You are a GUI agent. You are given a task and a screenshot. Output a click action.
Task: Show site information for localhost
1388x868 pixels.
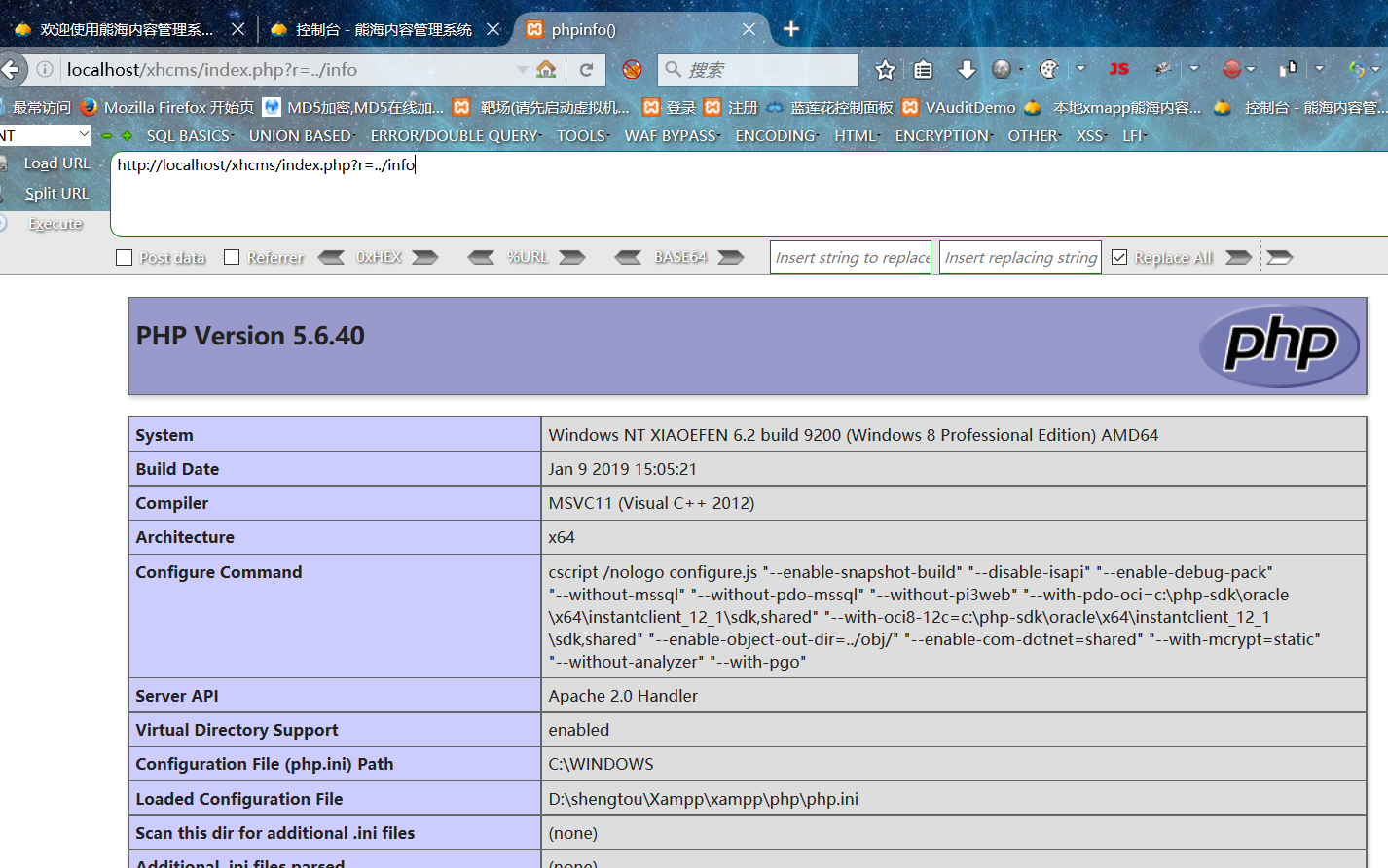45,69
